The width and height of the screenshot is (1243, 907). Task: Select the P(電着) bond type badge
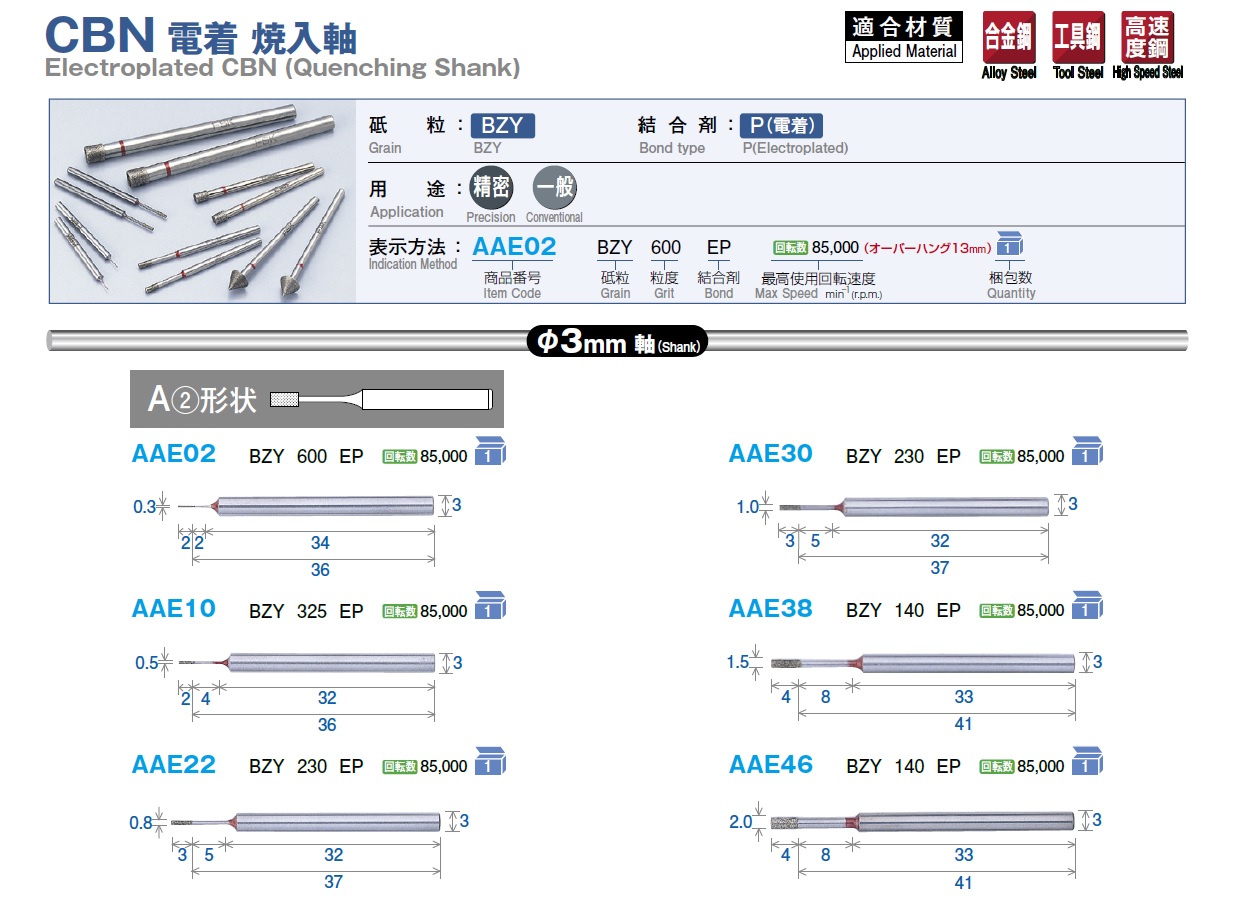click(x=781, y=126)
